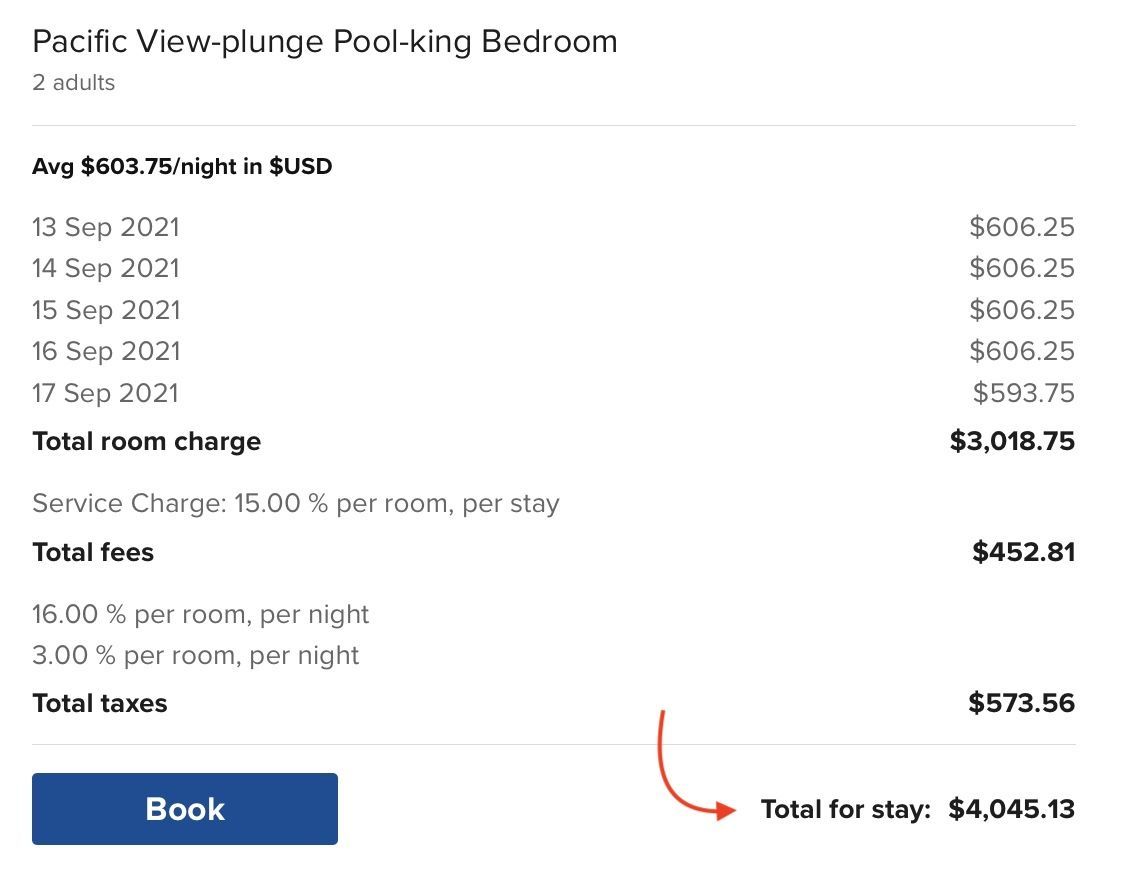This screenshot has height=872, width=1136.
Task: Click the 3.00 % per room tax line
Action: [x=196, y=655]
